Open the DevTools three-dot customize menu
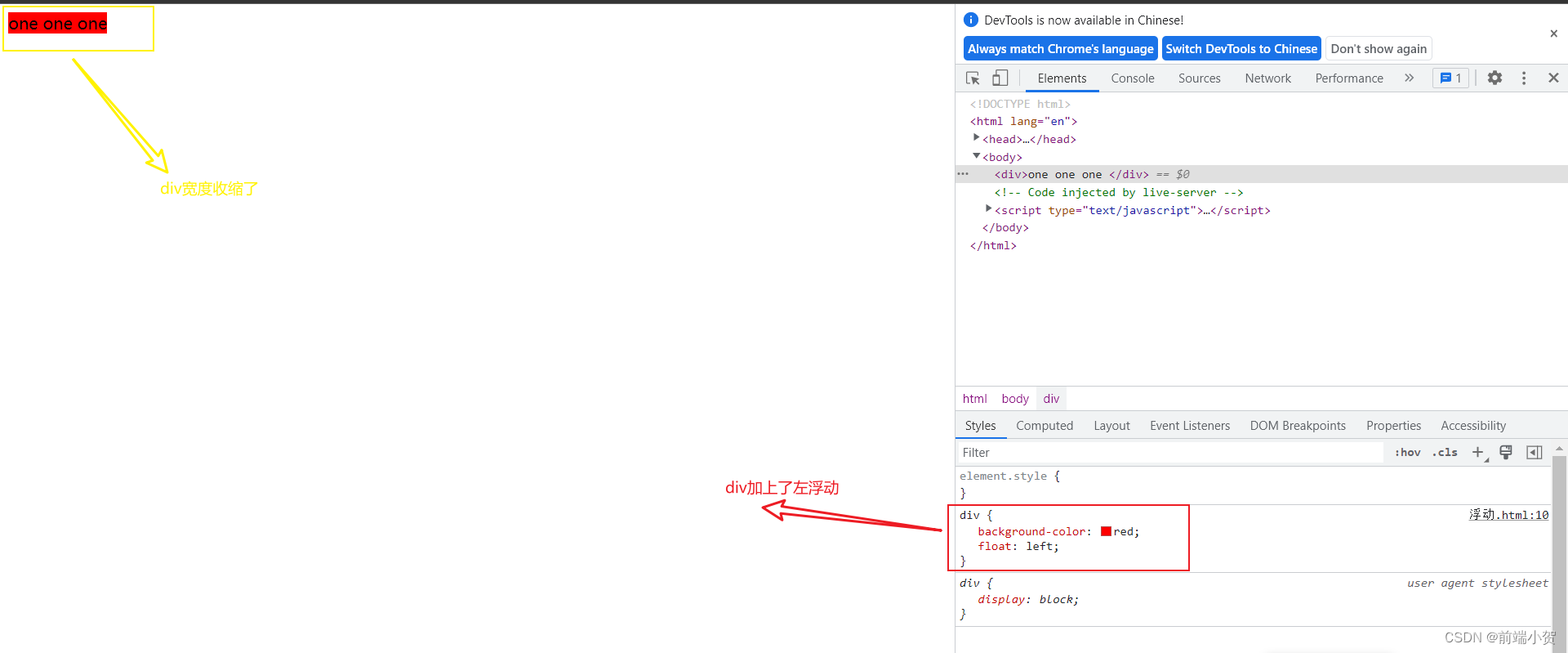The width and height of the screenshot is (1568, 653). click(x=1524, y=78)
